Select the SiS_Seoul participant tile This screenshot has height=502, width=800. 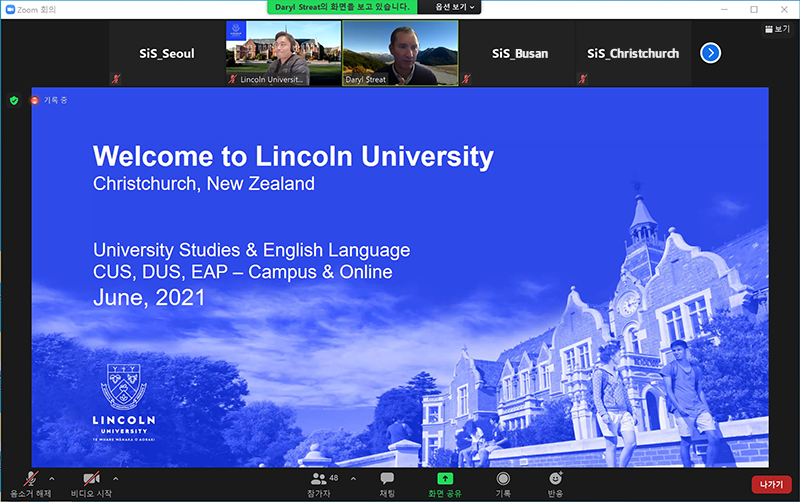point(167,53)
